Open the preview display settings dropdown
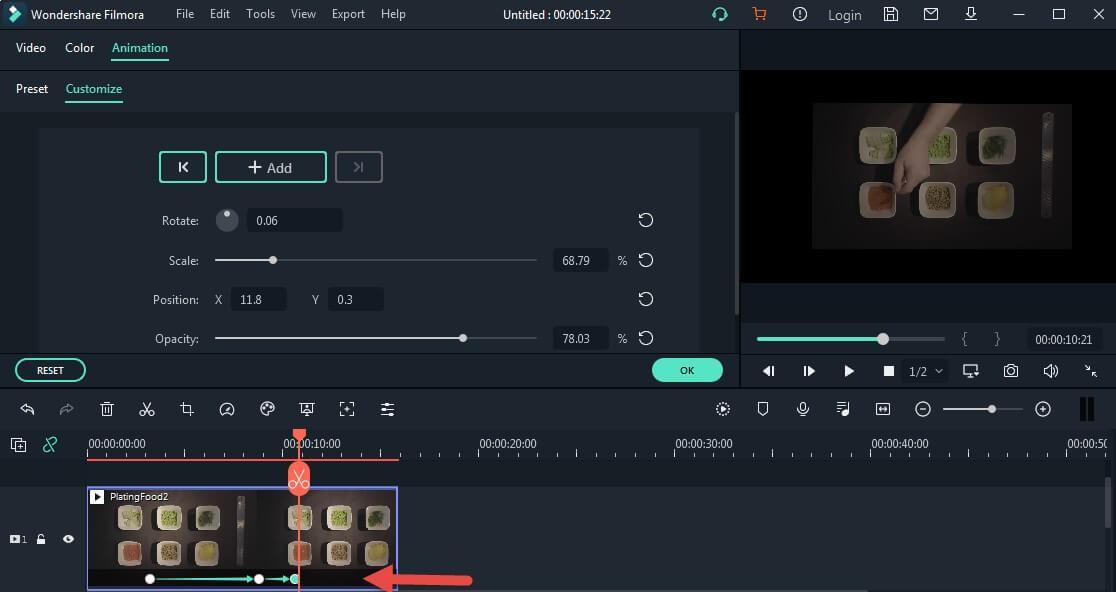Image resolution: width=1116 pixels, height=592 pixels. [x=971, y=371]
